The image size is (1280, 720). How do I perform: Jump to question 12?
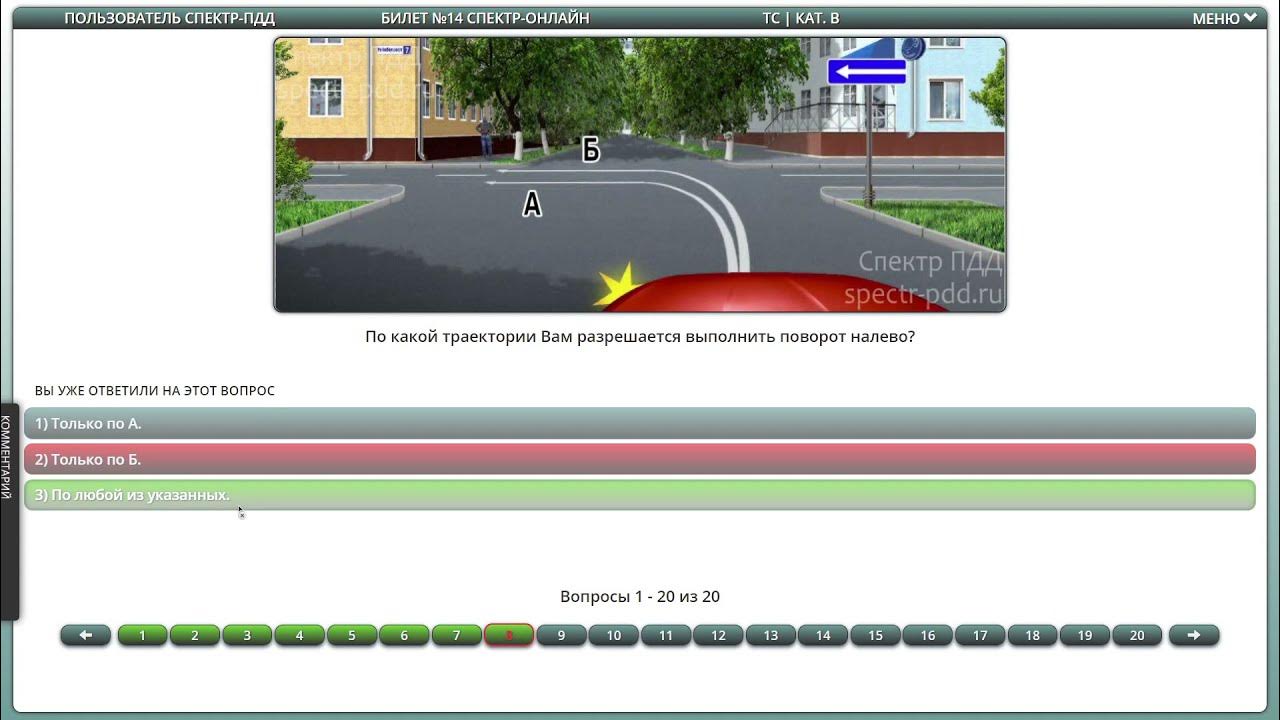click(718, 635)
